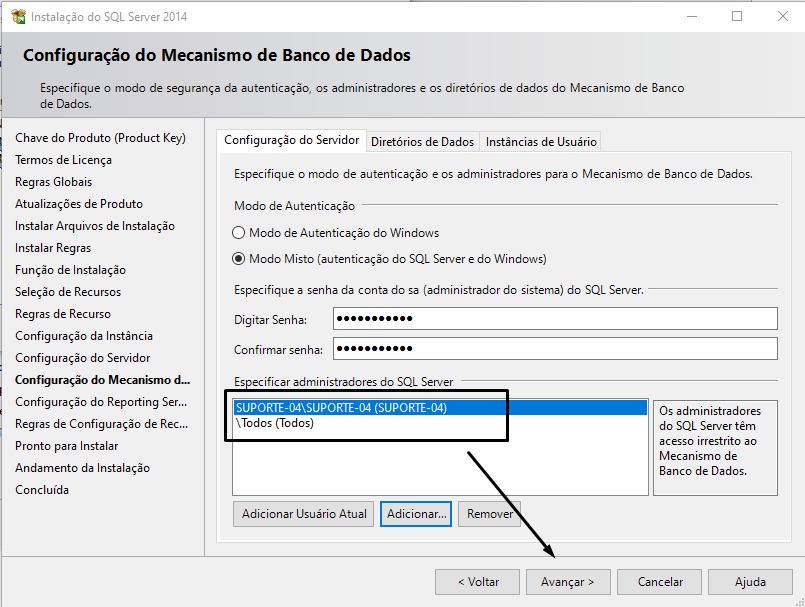Maximize the installer window
Screen dimensions: 805x607
(737, 16)
